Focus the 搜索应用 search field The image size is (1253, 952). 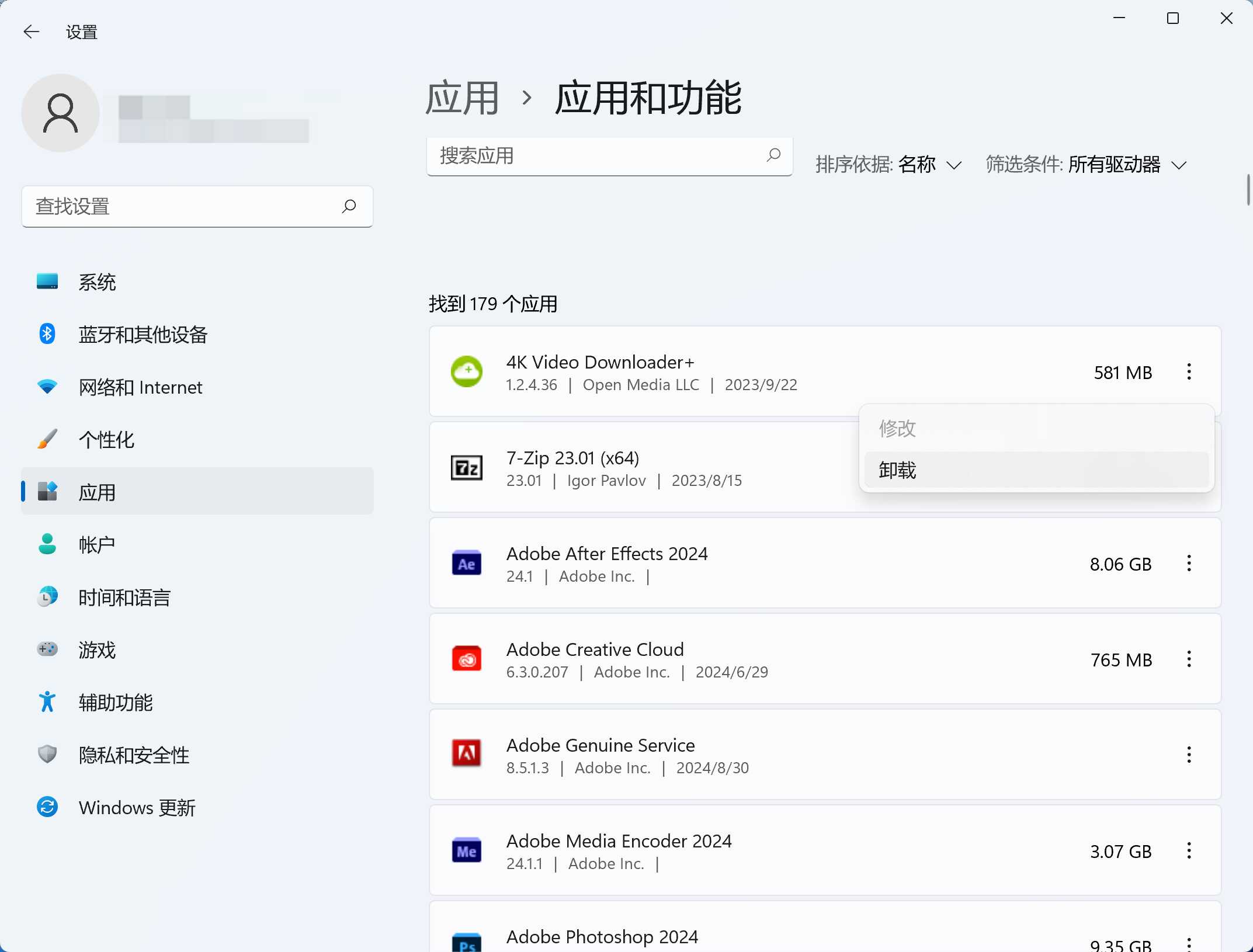point(609,156)
